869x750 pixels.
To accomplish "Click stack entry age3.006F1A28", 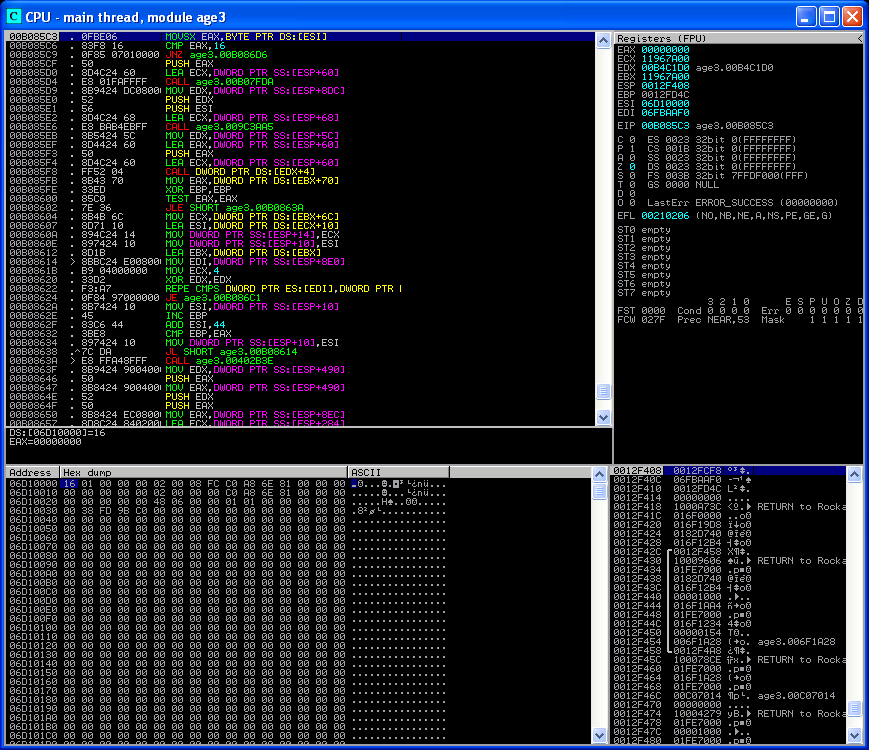I will point(796,641).
